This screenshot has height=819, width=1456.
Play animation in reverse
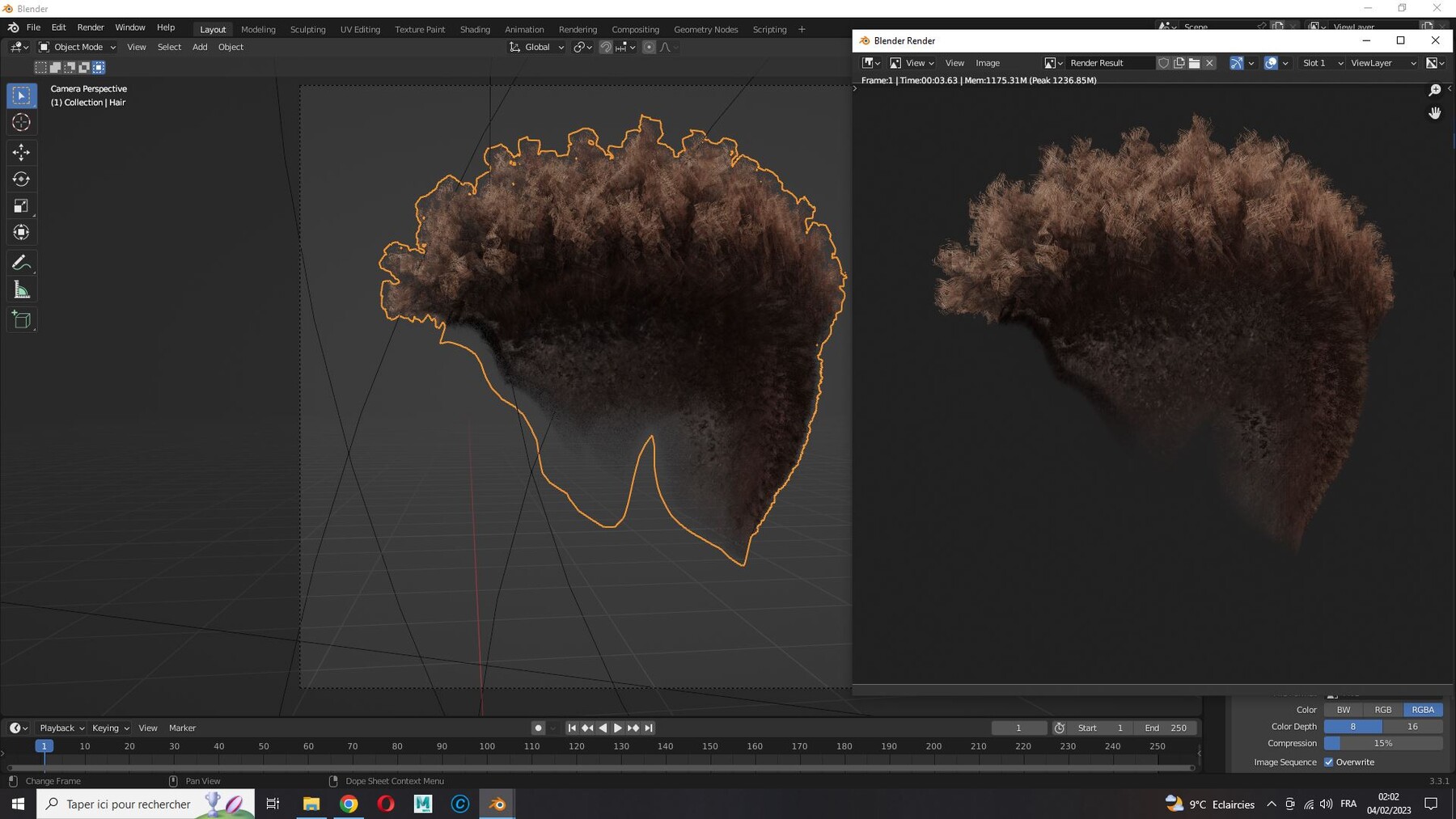click(603, 728)
